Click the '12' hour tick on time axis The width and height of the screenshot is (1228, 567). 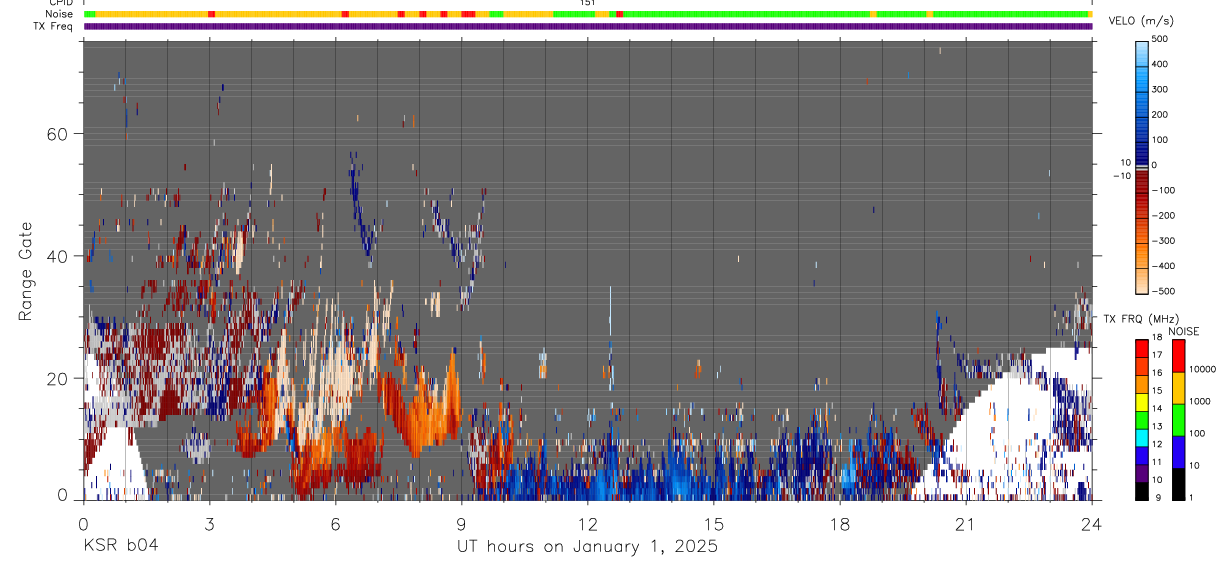588,524
